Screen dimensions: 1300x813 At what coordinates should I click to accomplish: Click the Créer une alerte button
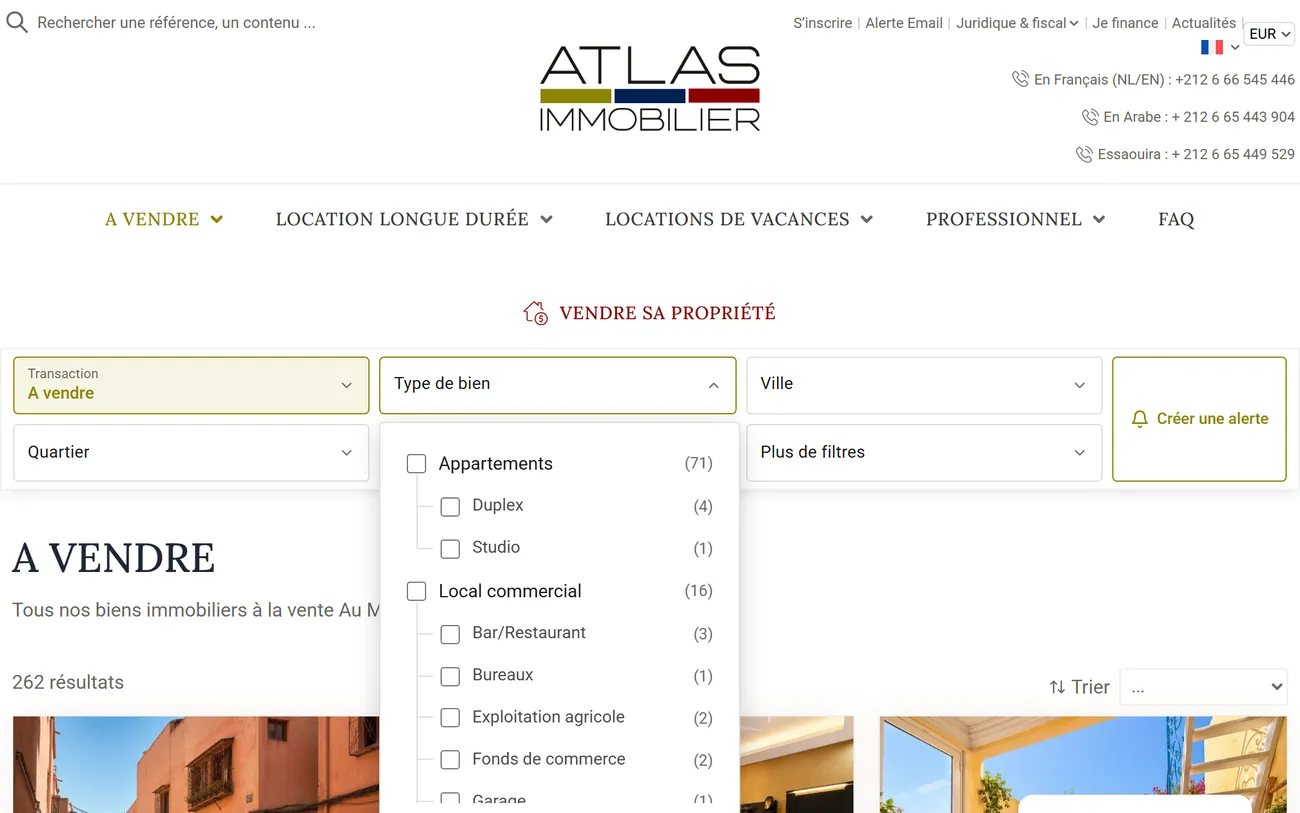coord(1199,419)
